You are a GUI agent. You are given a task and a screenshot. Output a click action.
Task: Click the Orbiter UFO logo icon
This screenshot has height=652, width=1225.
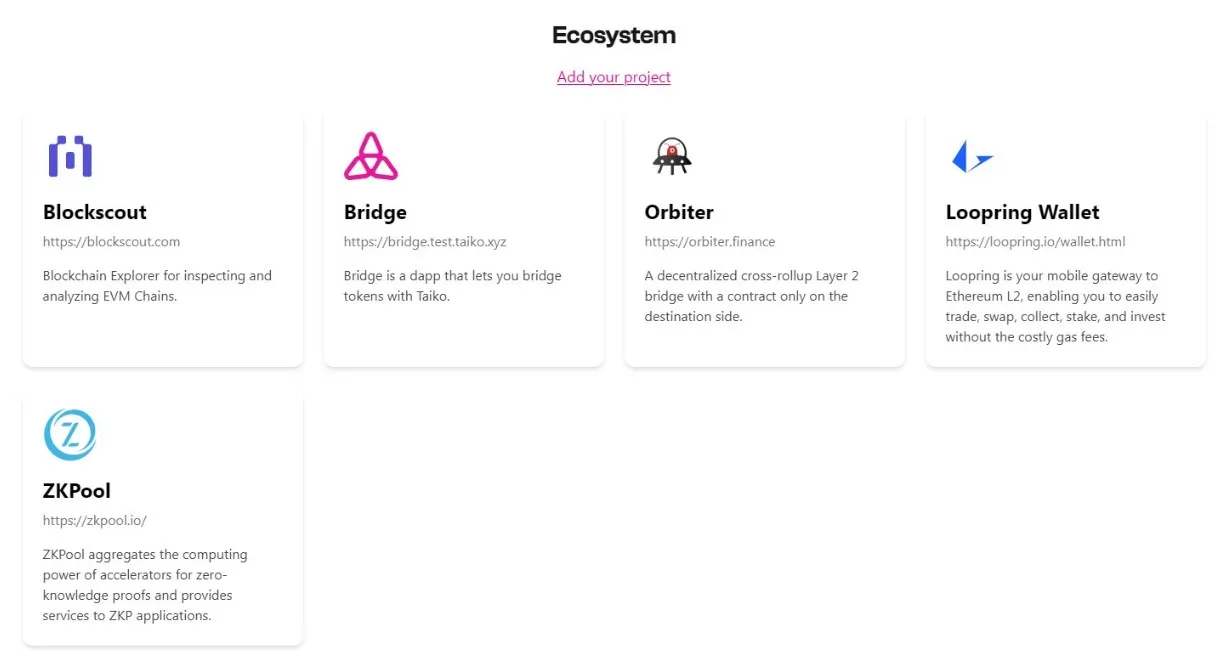(671, 155)
